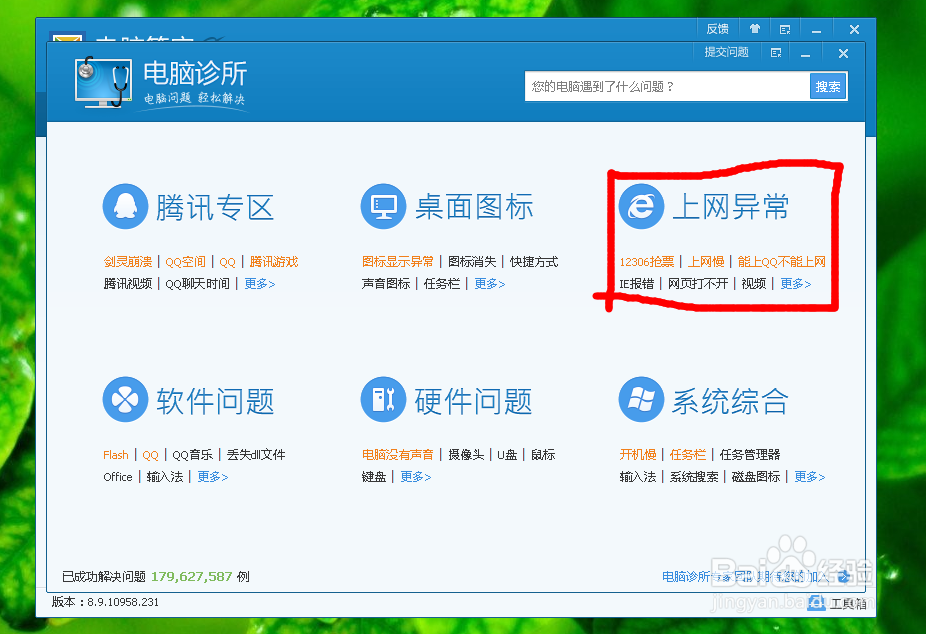Open the QQ link under 软件问题
Screen dimensions: 926x634
[151, 455]
